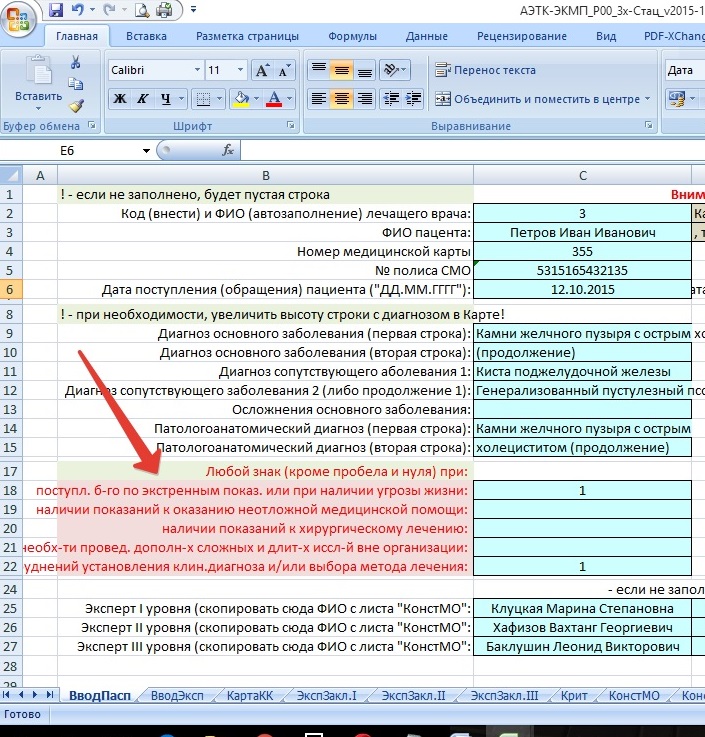The height and width of the screenshot is (737, 705).
Task: Go to last sheet navigation arrow
Action: click(x=50, y=695)
